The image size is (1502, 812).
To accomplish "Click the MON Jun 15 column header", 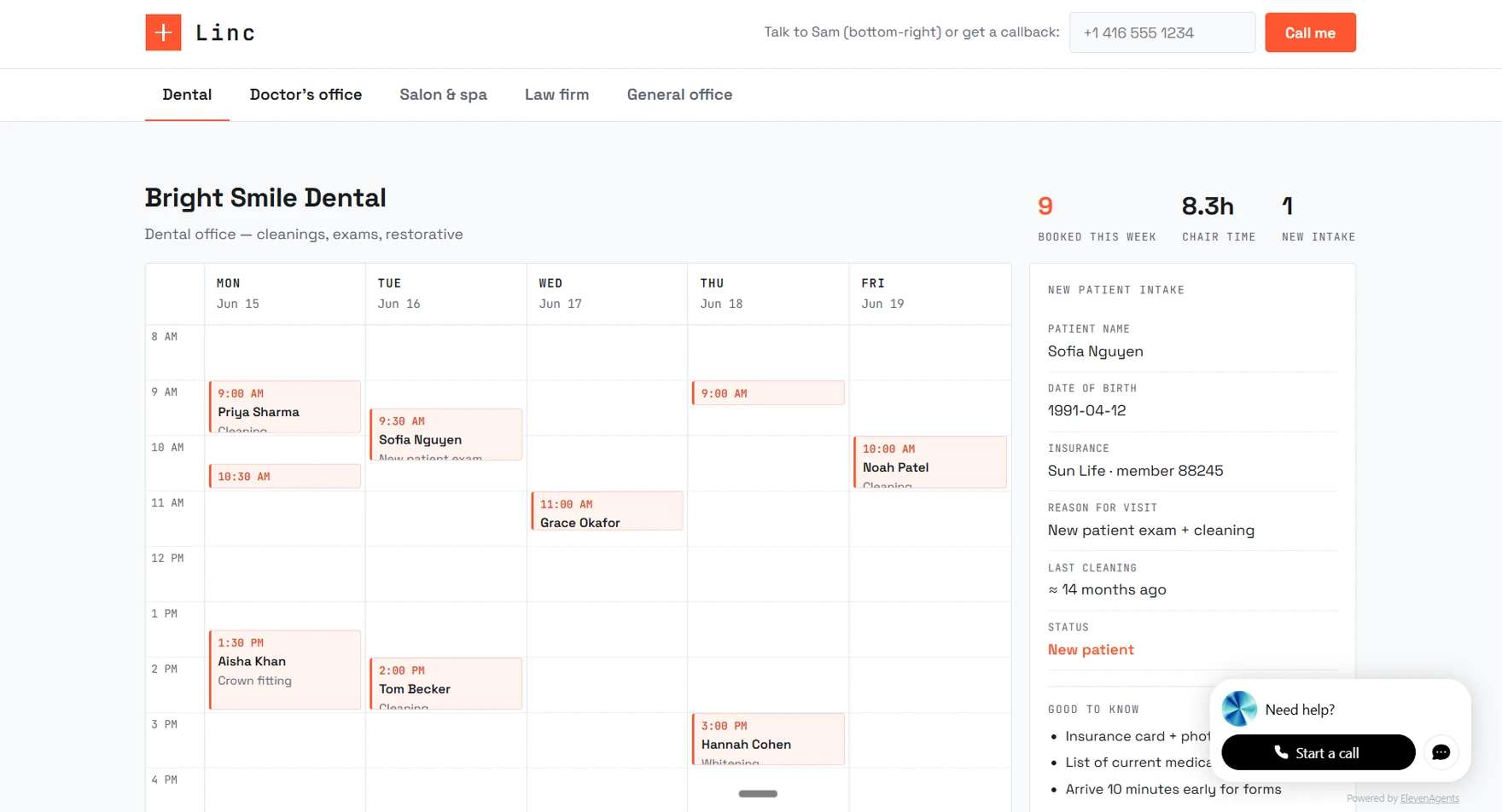I will [x=285, y=293].
